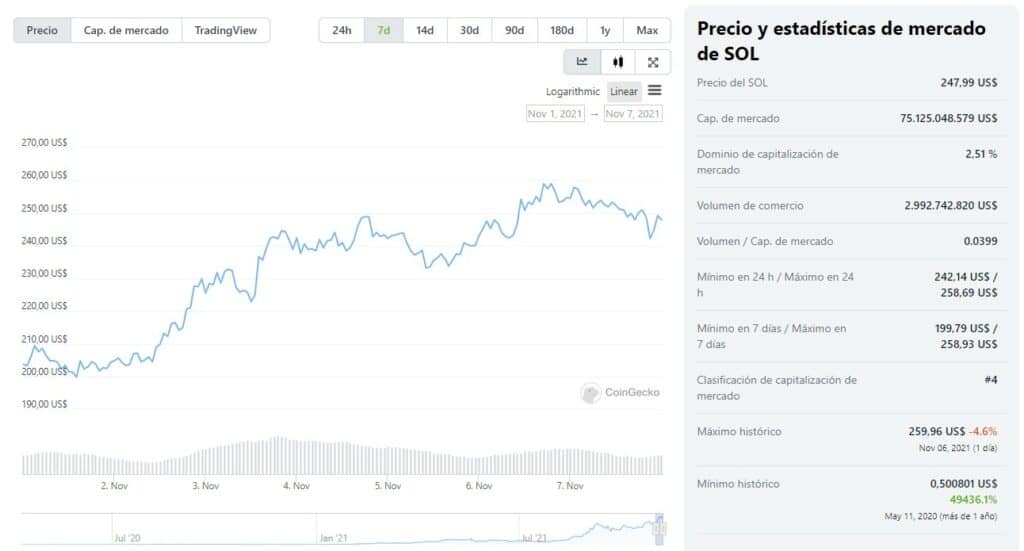The height and width of the screenshot is (551, 1024).
Task: Switch to the Precio tab
Action: pyautogui.click(x=42, y=30)
